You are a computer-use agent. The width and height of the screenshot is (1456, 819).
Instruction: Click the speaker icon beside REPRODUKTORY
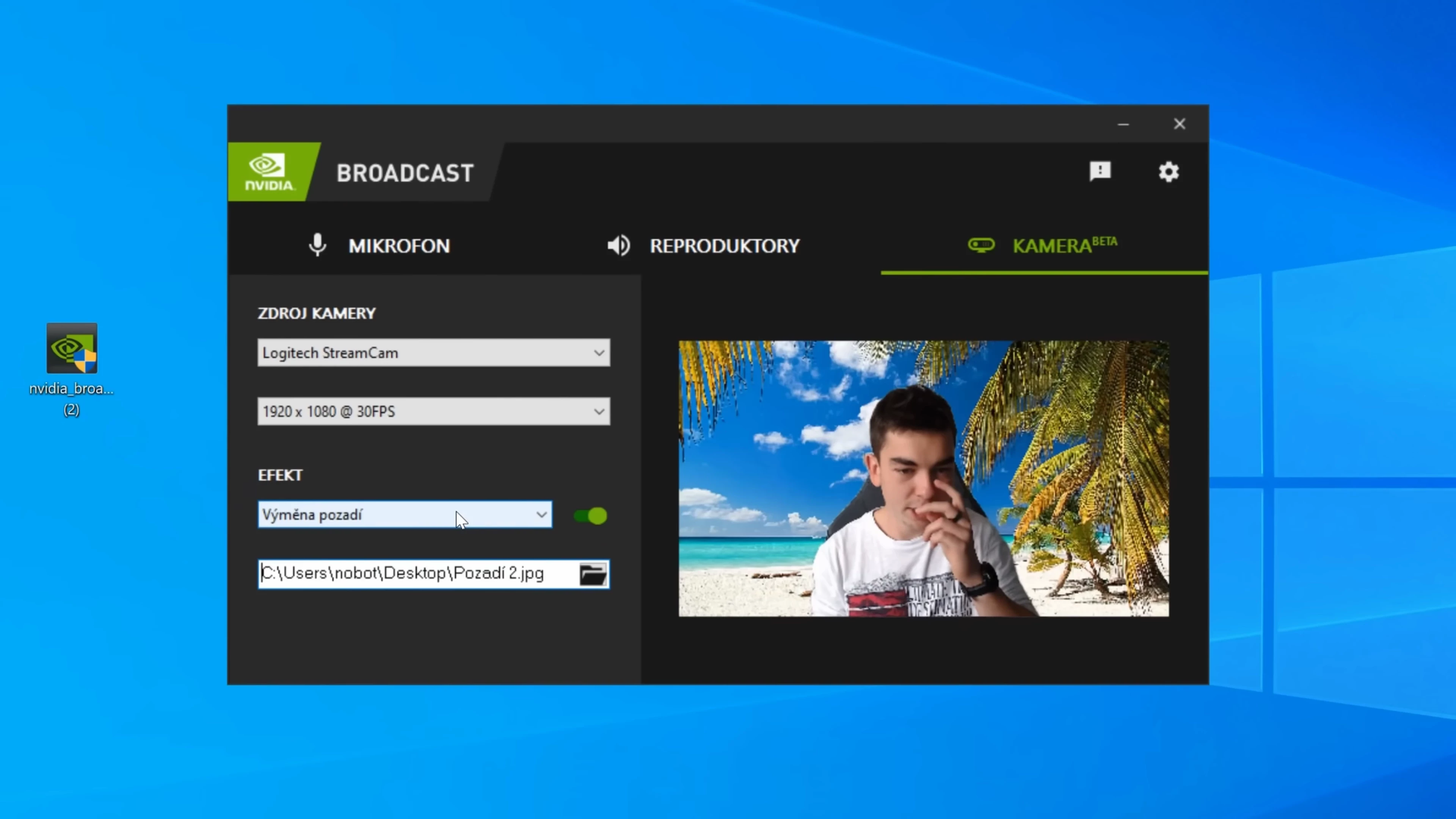(618, 245)
